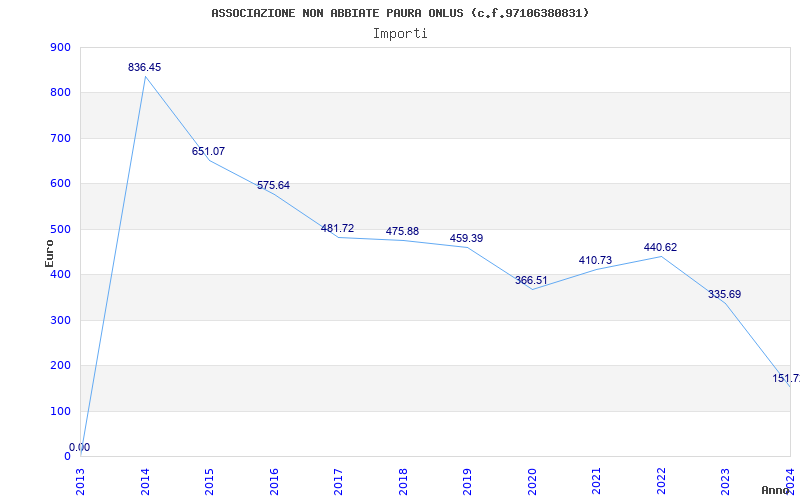800x500 pixels.
Task: Select the 0.00 data label
Action: tap(80, 448)
